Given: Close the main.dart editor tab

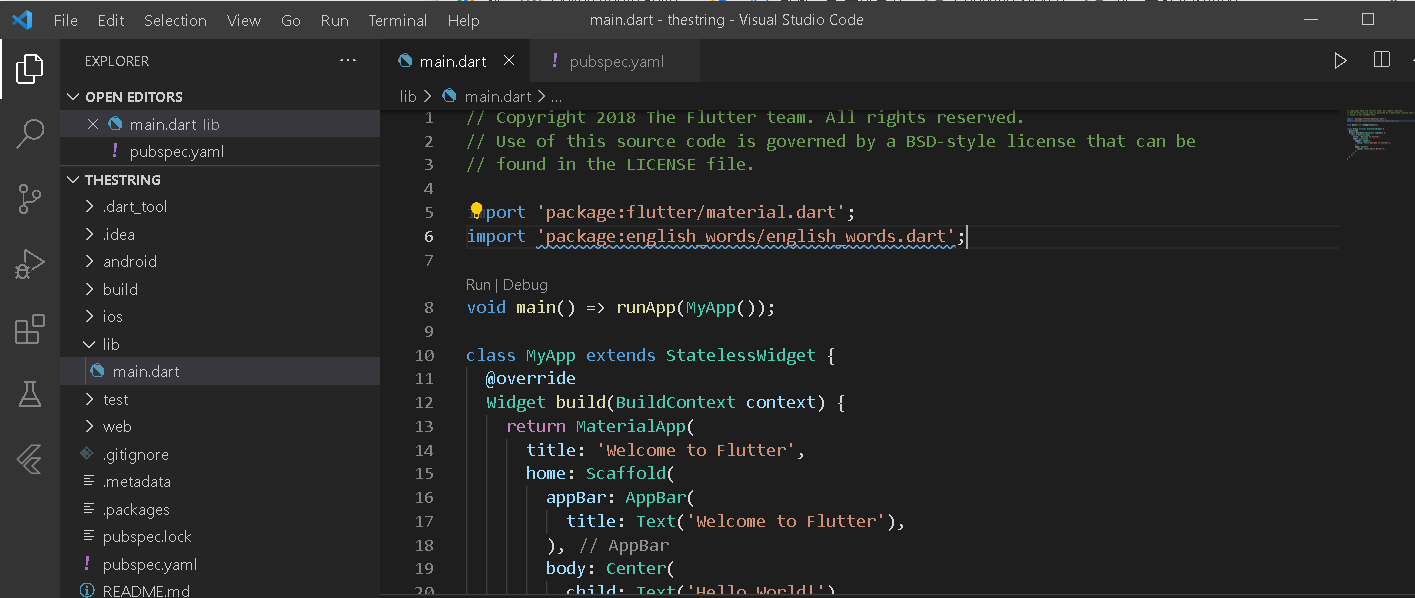Looking at the screenshot, I should point(509,61).
